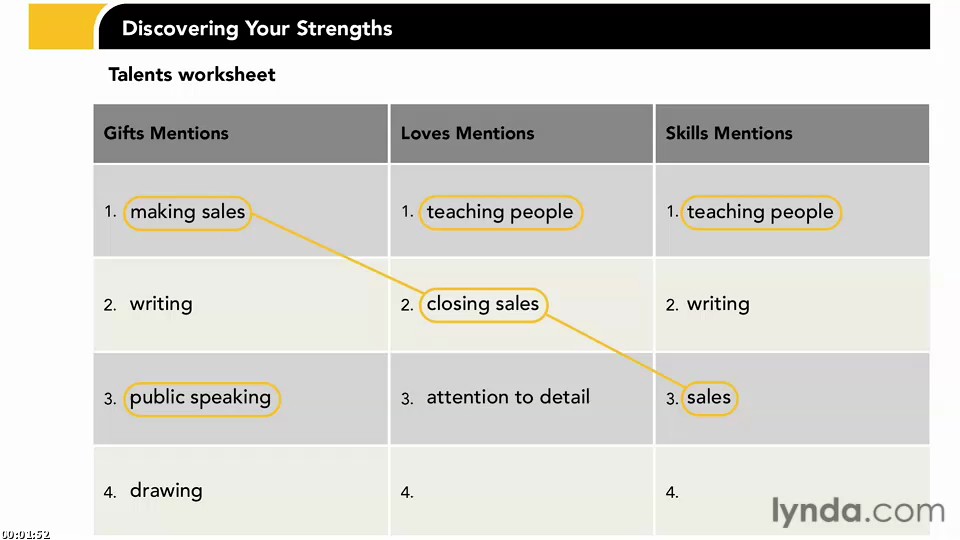Click the 'Discovering Your Strengths' title bar
The width and height of the screenshot is (960, 540).
pyautogui.click(x=514, y=27)
